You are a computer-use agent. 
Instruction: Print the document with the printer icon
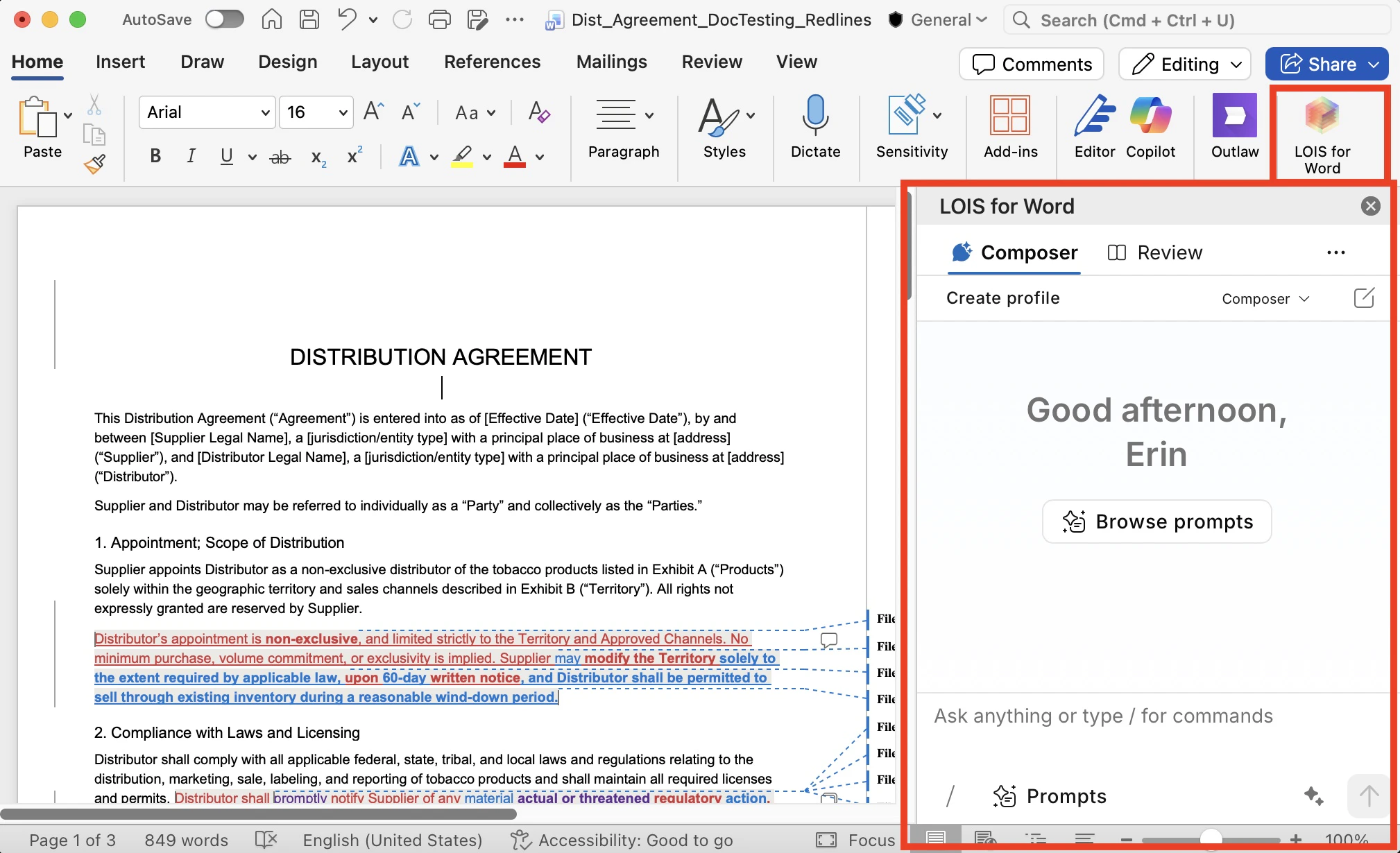(x=439, y=20)
